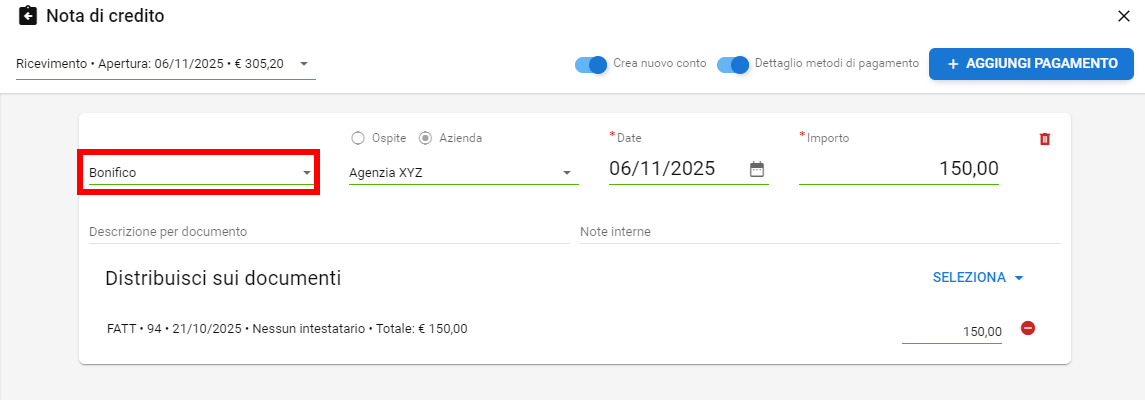Select the Ospite radio button
The image size is (1145, 400).
pyautogui.click(x=358, y=138)
